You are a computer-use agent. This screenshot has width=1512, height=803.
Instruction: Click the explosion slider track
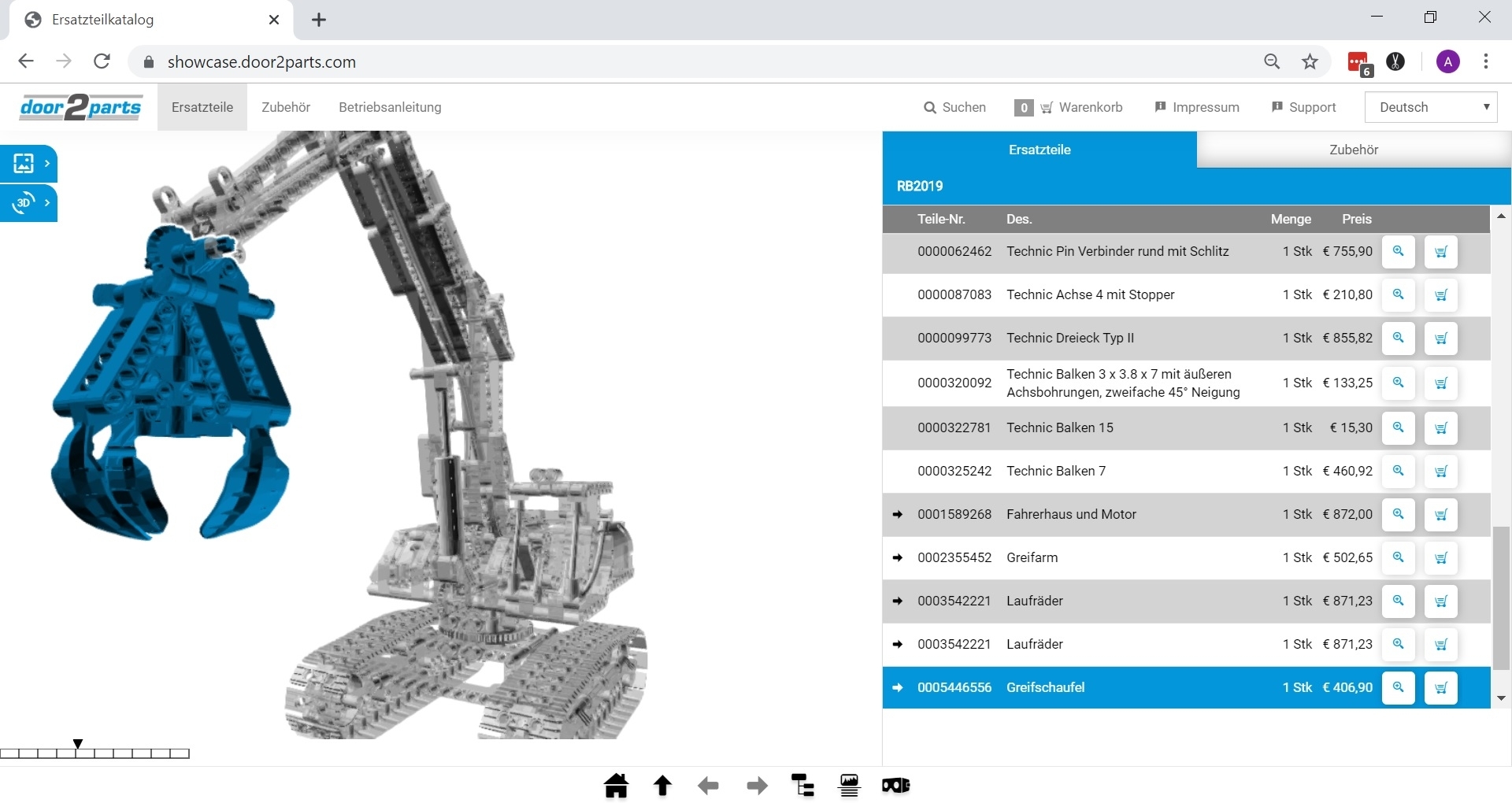[94, 753]
